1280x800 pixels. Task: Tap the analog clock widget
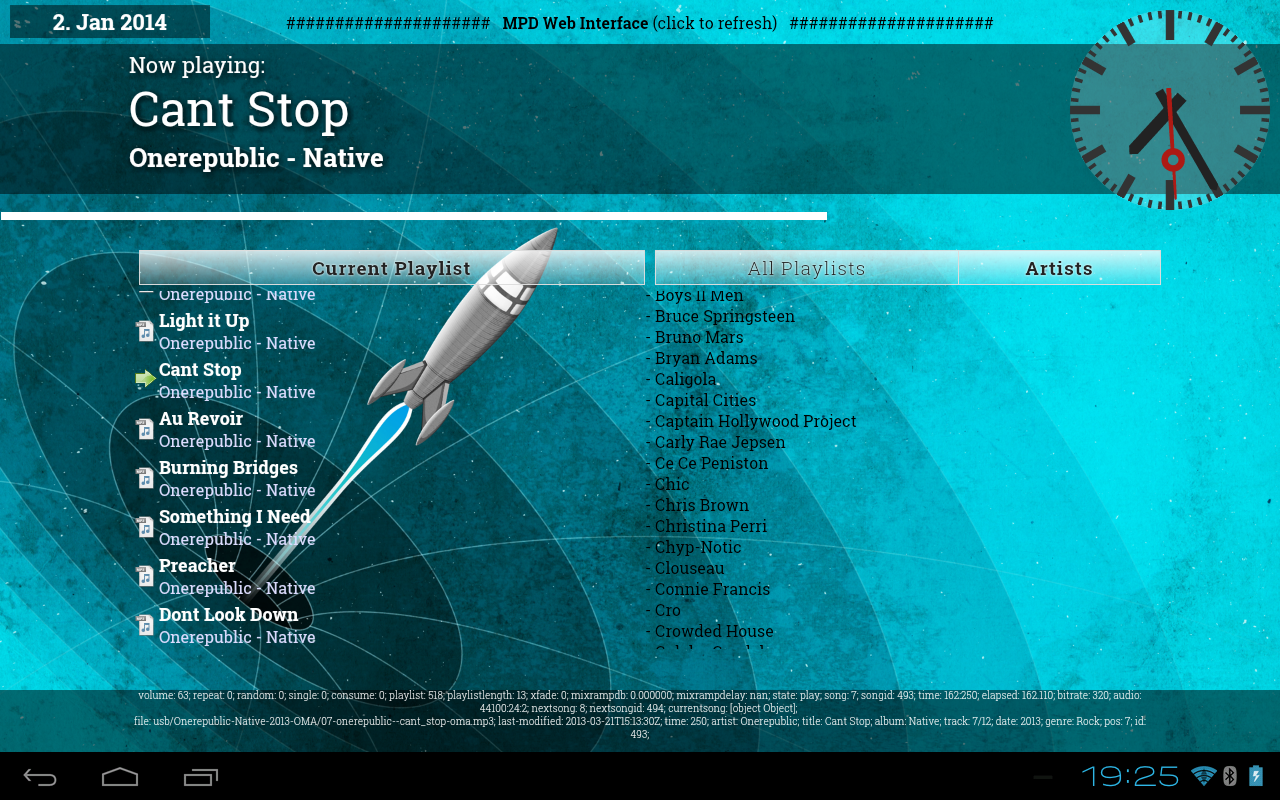click(1169, 110)
